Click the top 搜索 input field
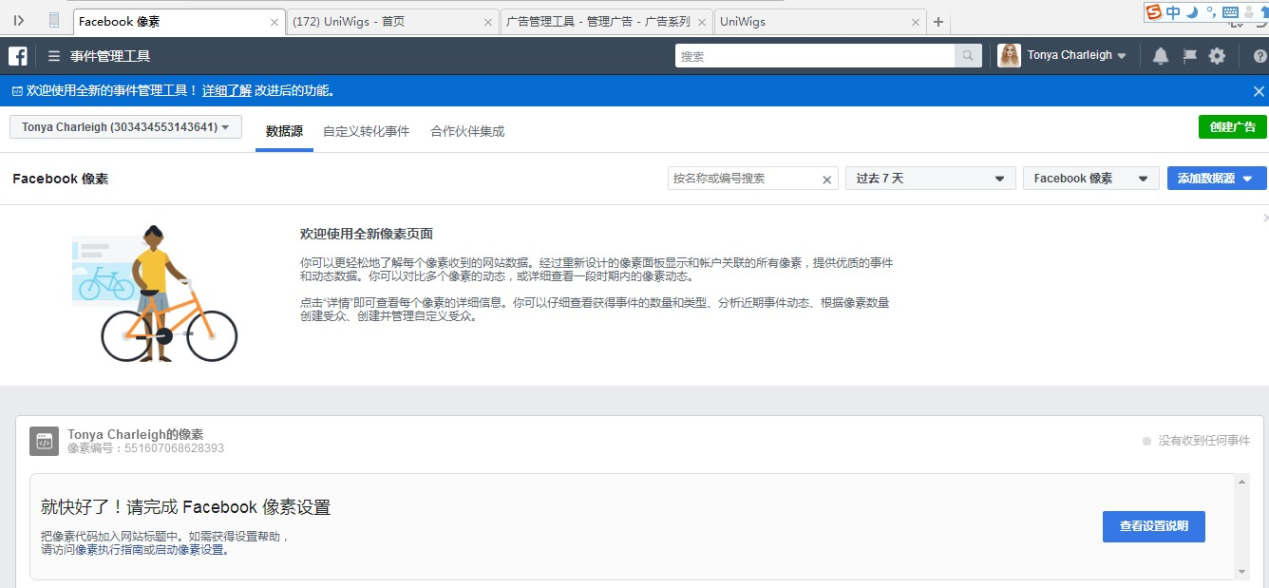Screen dimensions: 1269x588 pos(815,56)
